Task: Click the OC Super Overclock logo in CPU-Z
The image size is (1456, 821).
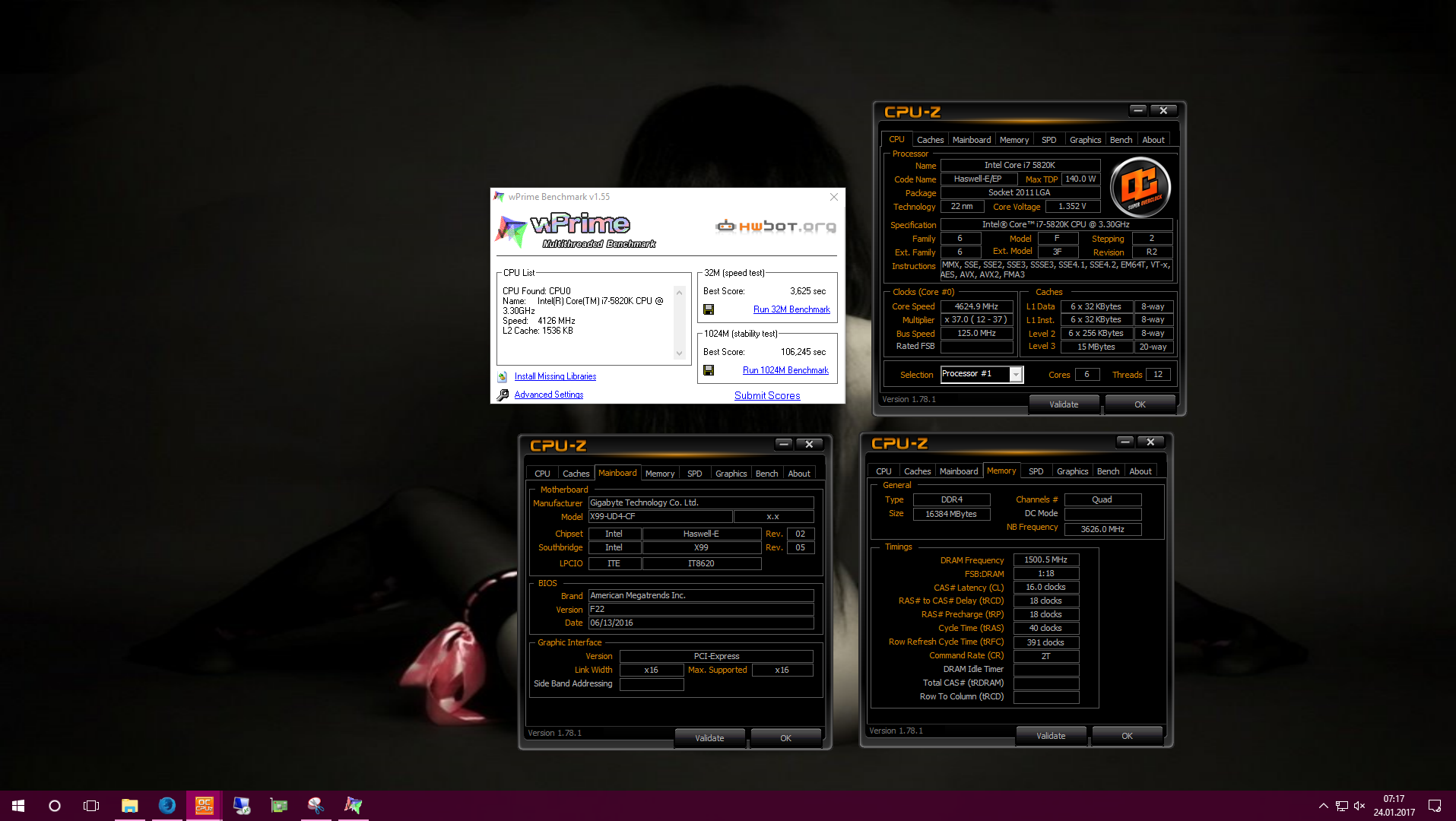Action: 1140,187
